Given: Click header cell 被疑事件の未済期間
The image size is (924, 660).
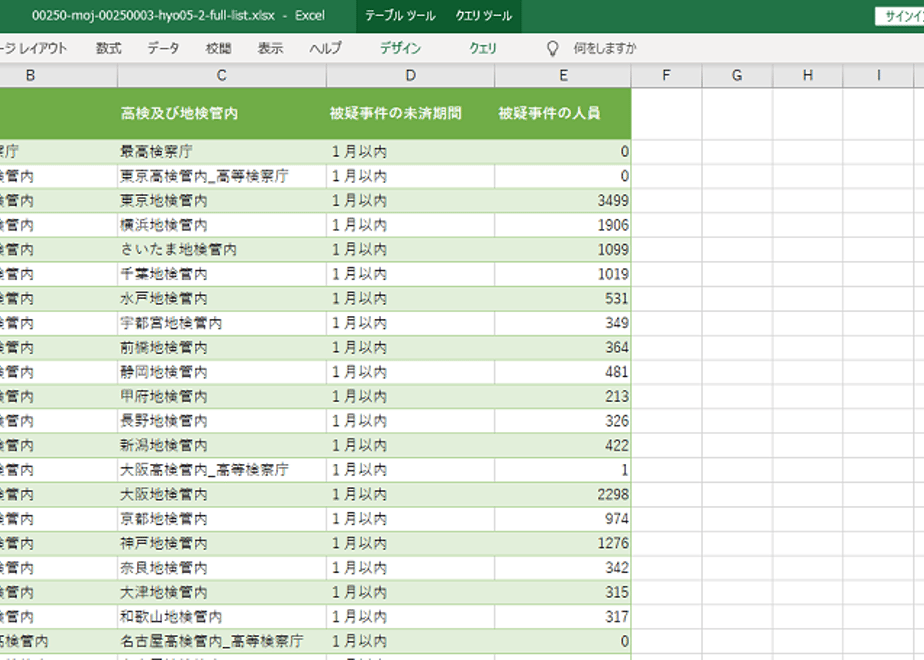Looking at the screenshot, I should click(x=411, y=114).
